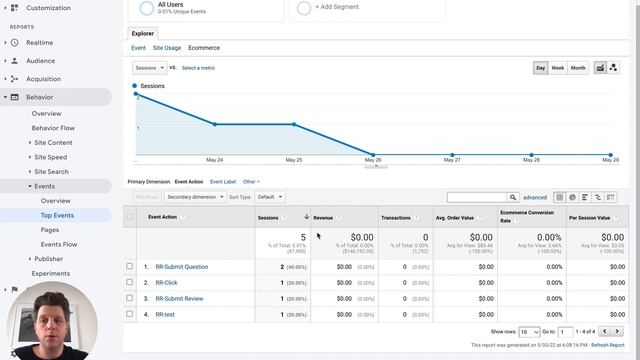Select the Day granularity toggle

[x=540, y=68]
